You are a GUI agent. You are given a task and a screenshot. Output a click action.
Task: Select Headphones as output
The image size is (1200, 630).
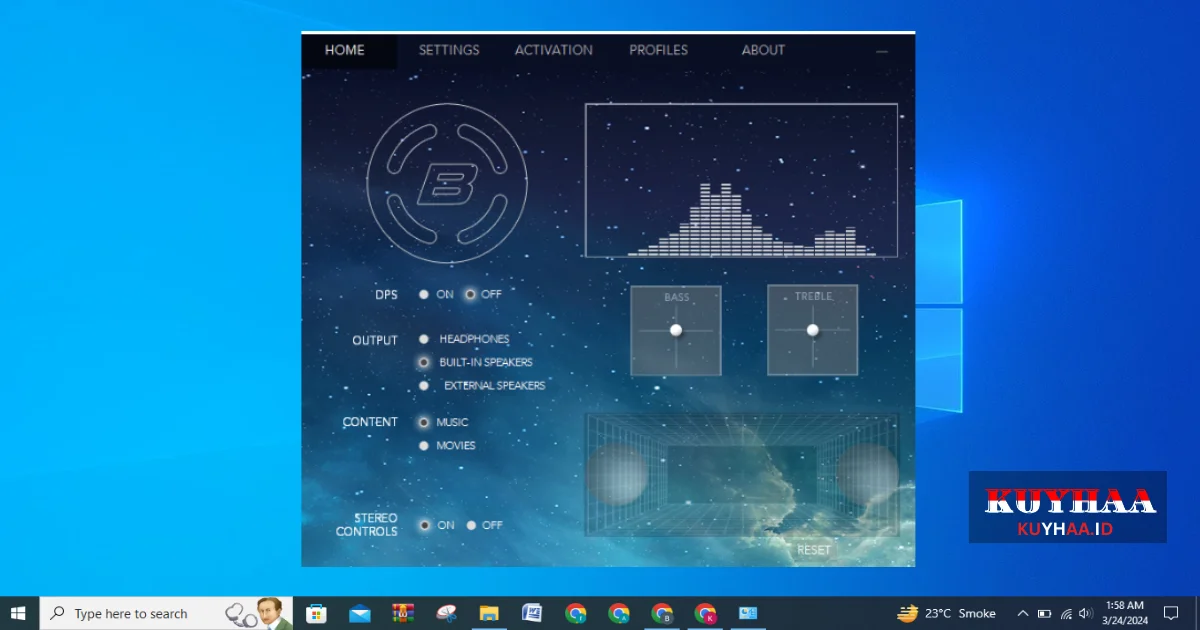pos(424,340)
